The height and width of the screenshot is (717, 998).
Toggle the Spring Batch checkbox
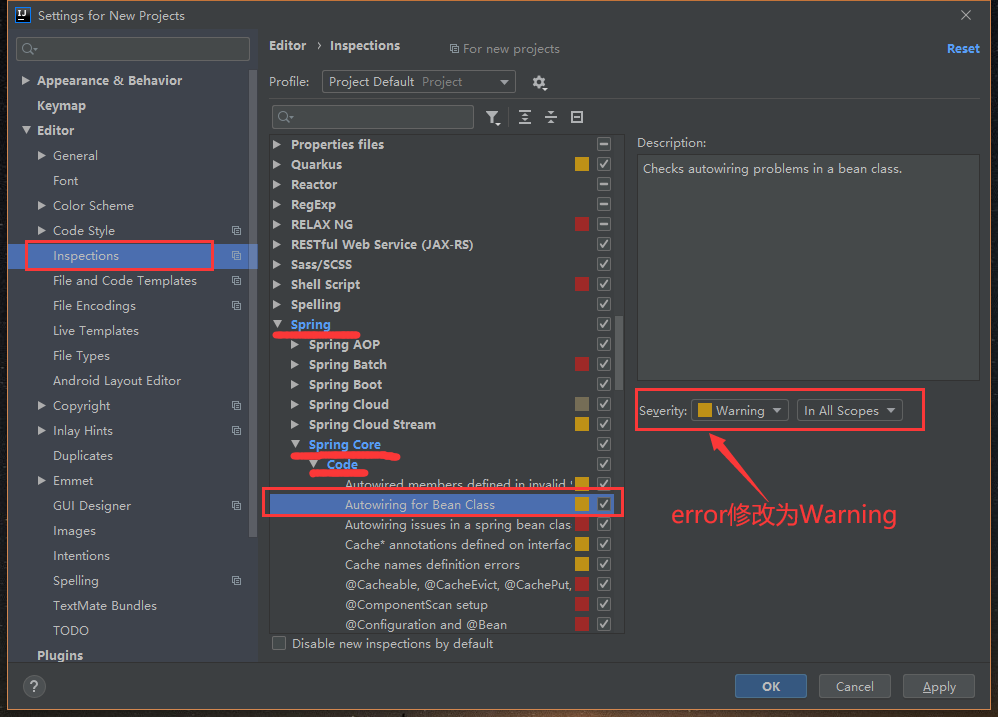tap(604, 364)
